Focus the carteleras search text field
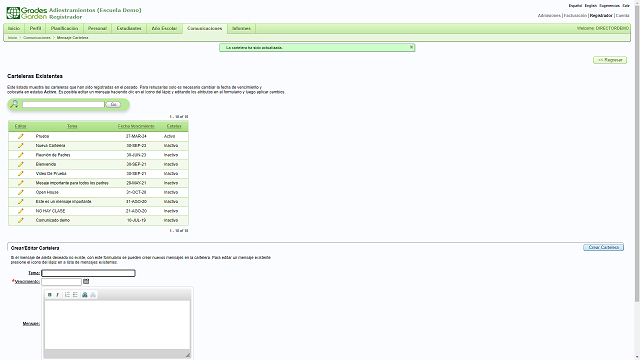 coord(63,104)
